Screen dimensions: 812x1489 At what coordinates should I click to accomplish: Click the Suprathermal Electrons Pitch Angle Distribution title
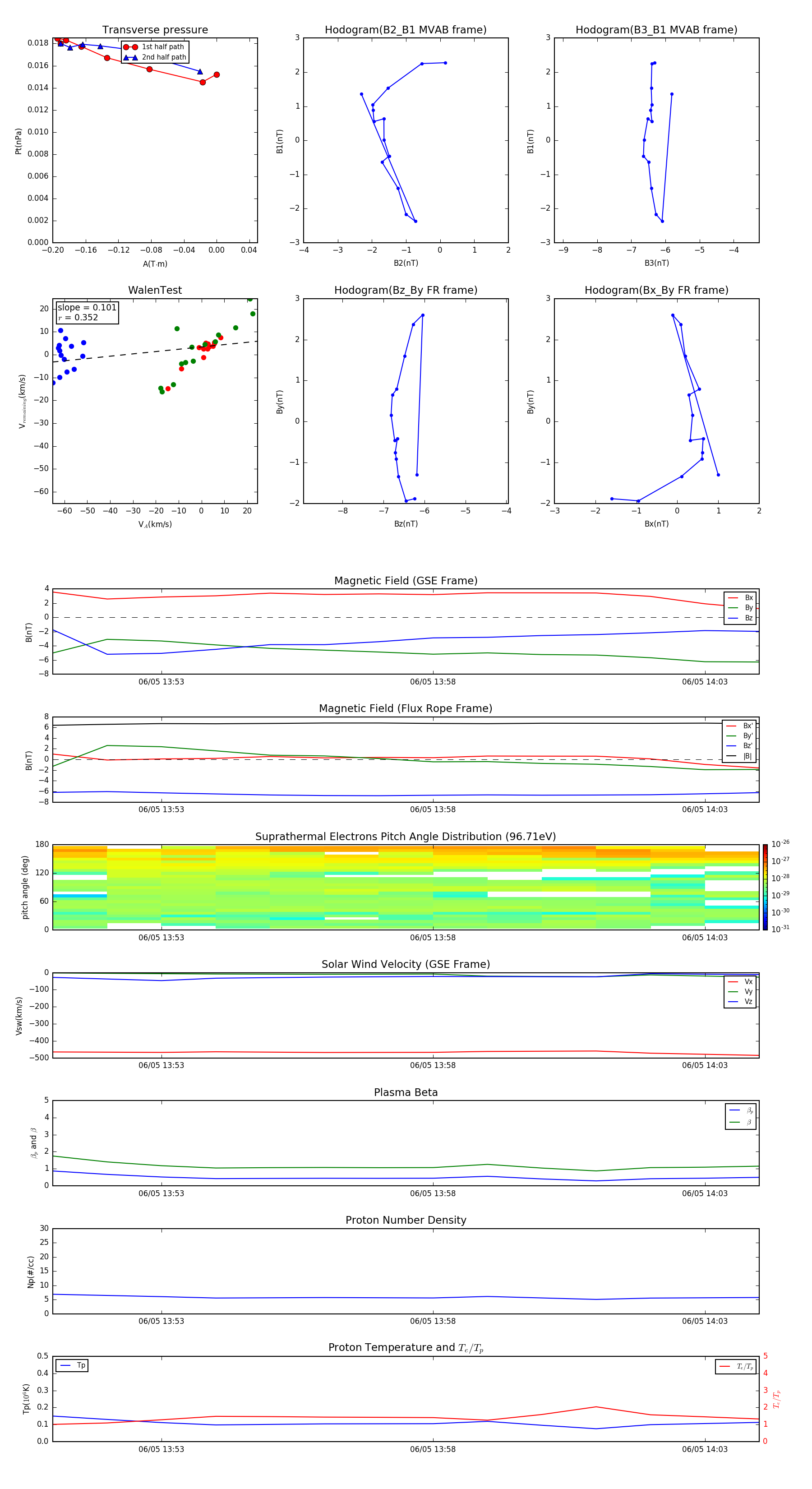click(x=406, y=837)
